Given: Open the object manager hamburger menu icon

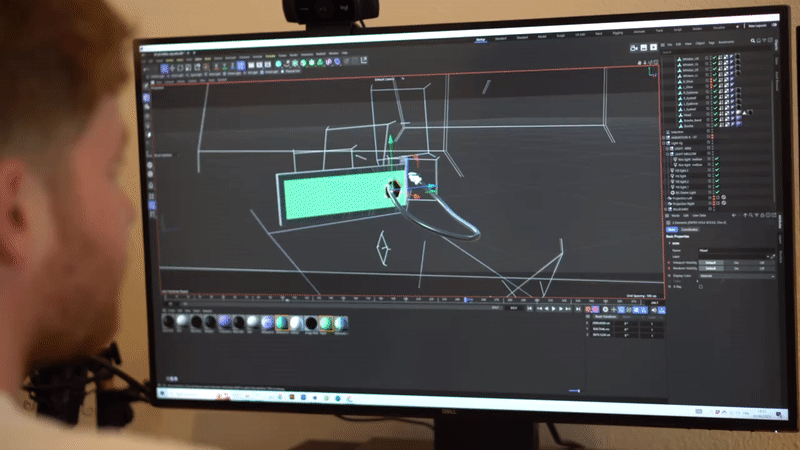Looking at the screenshot, I should [x=662, y=45].
